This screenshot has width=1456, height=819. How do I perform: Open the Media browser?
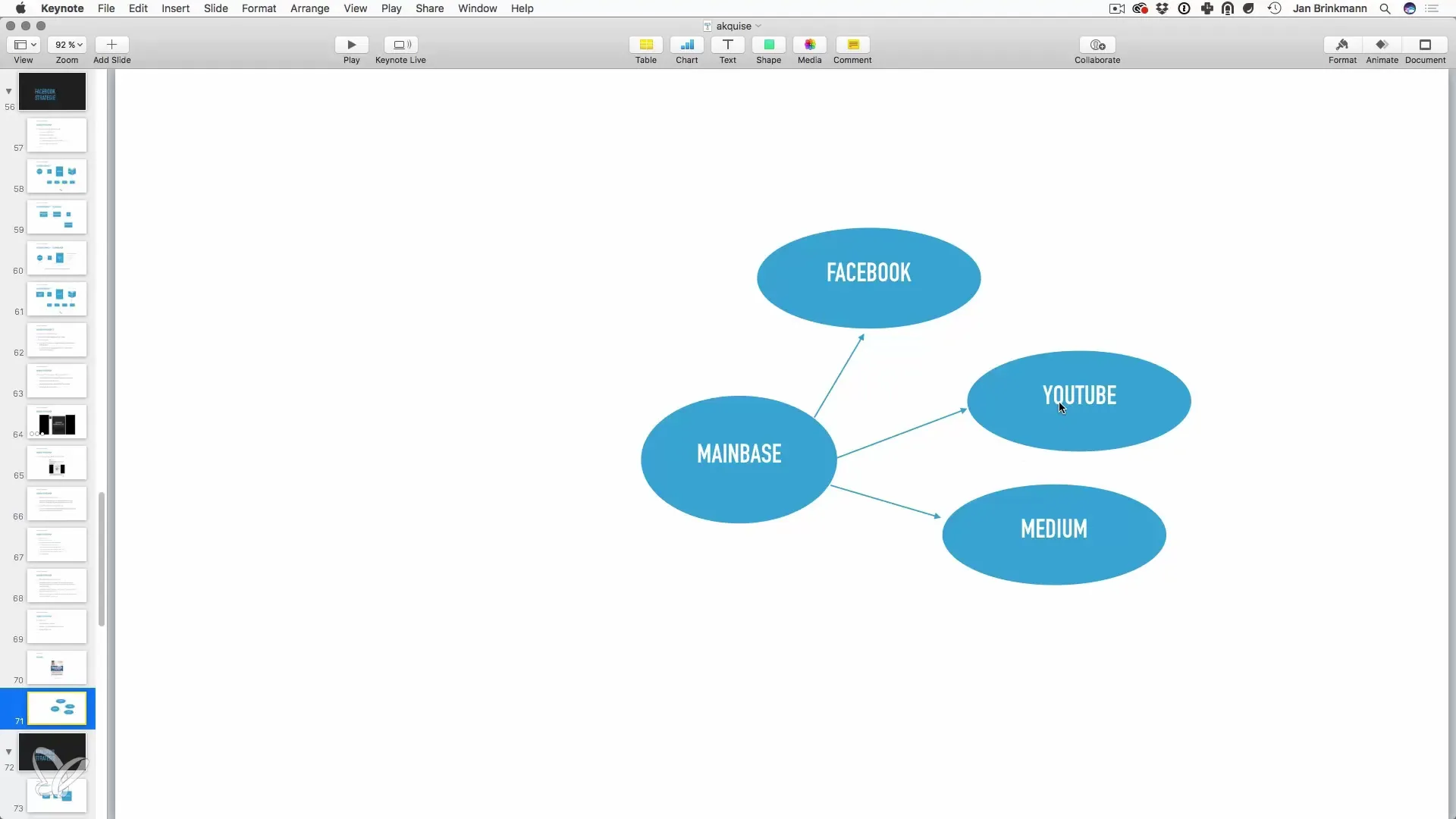click(810, 45)
